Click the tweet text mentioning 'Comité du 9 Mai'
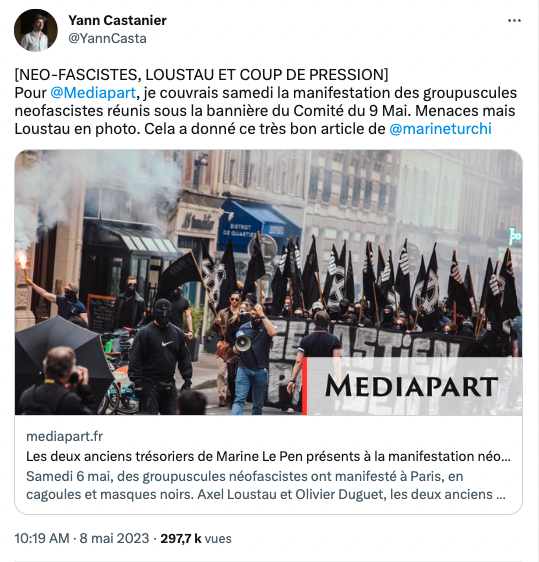Image resolution: width=539 pixels, height=562 pixels. pos(265,111)
